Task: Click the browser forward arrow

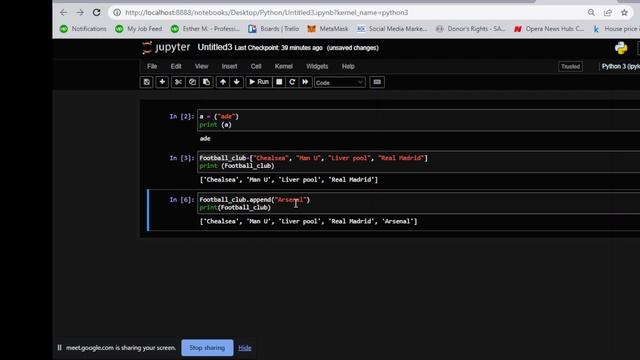Action: point(80,13)
